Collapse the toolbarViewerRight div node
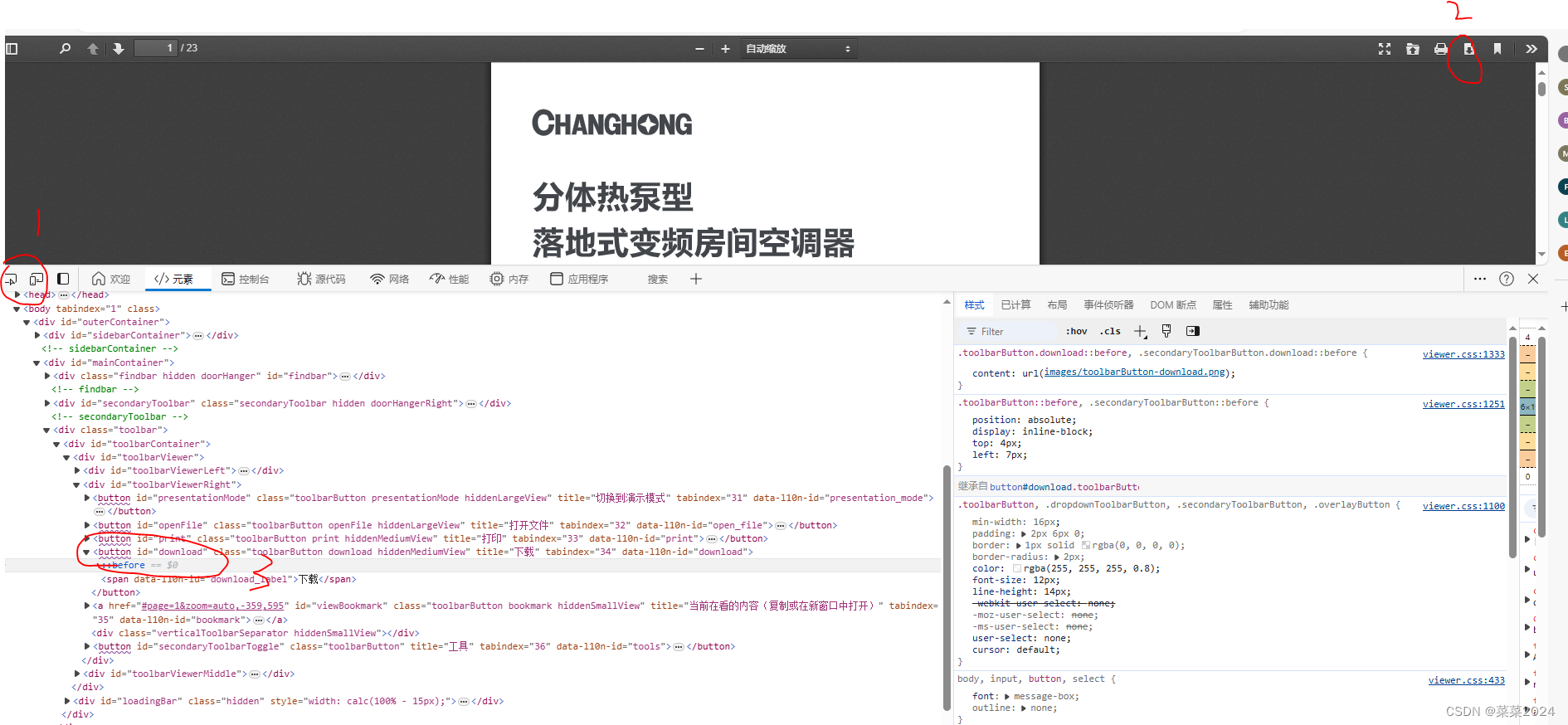The image size is (1568, 725). (x=76, y=484)
